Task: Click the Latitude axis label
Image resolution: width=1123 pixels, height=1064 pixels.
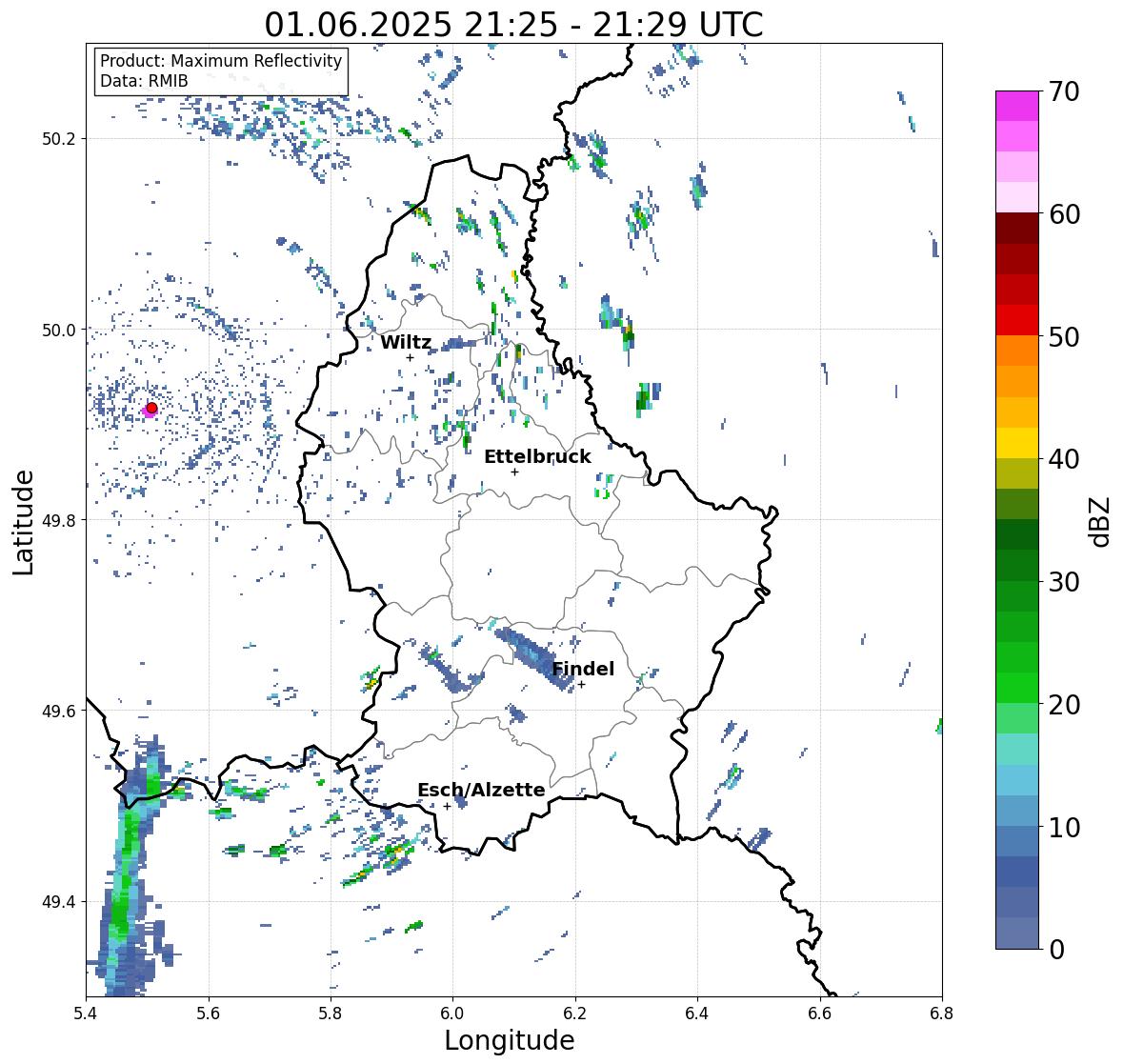Action: click(24, 522)
